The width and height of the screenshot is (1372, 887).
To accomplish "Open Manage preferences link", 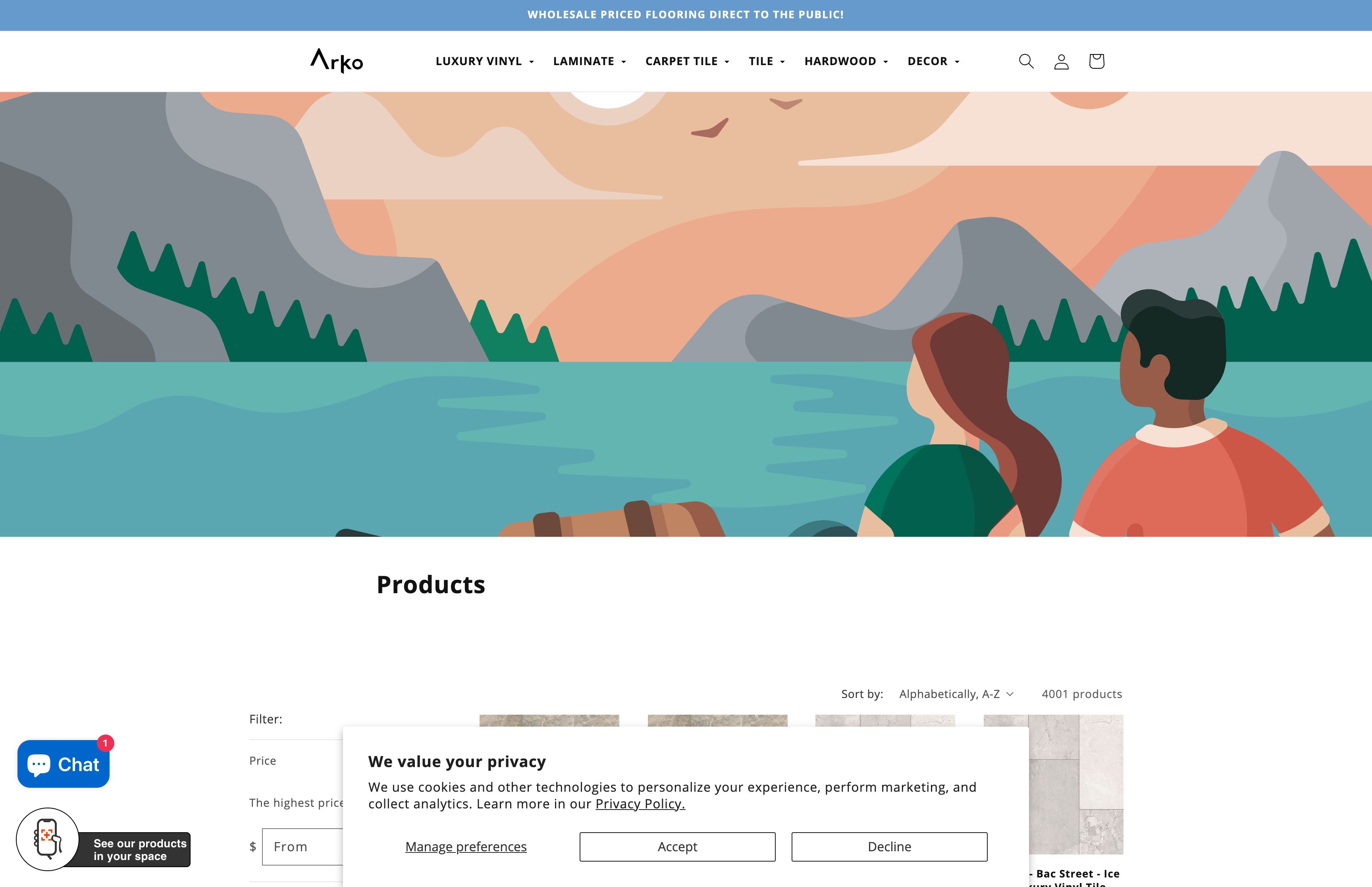I will 466,847.
